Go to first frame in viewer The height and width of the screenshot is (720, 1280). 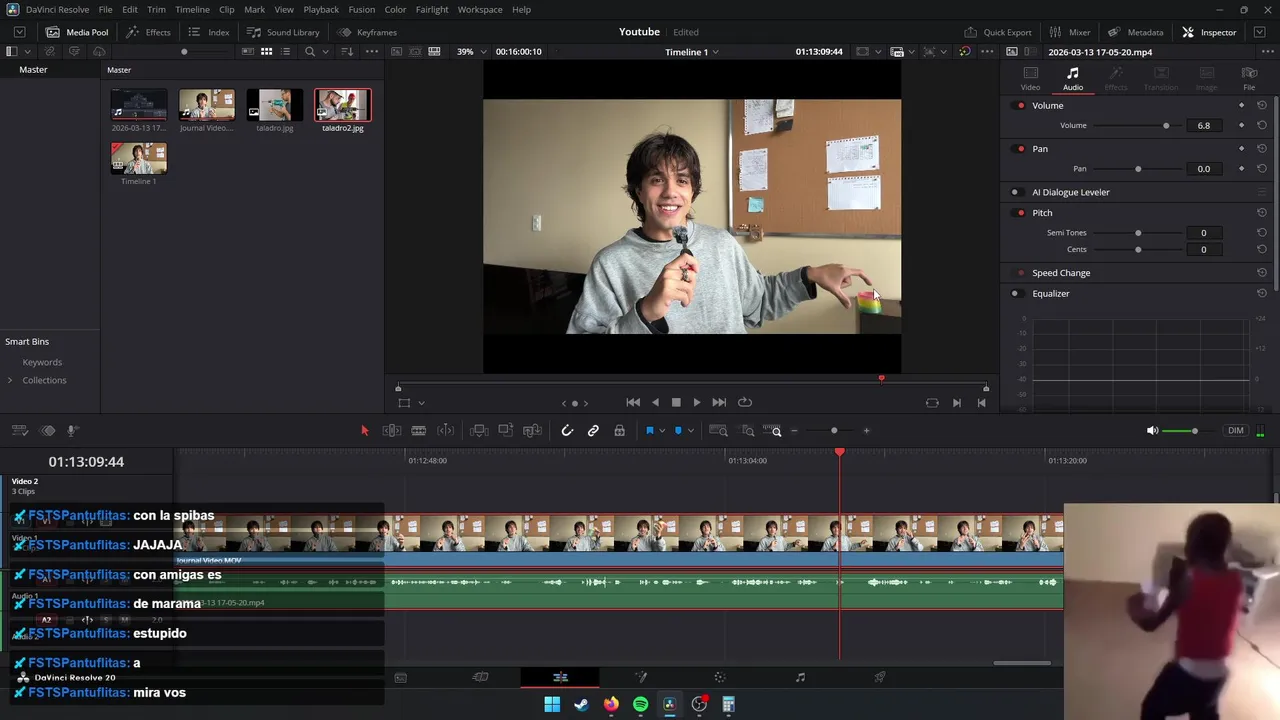click(x=633, y=402)
